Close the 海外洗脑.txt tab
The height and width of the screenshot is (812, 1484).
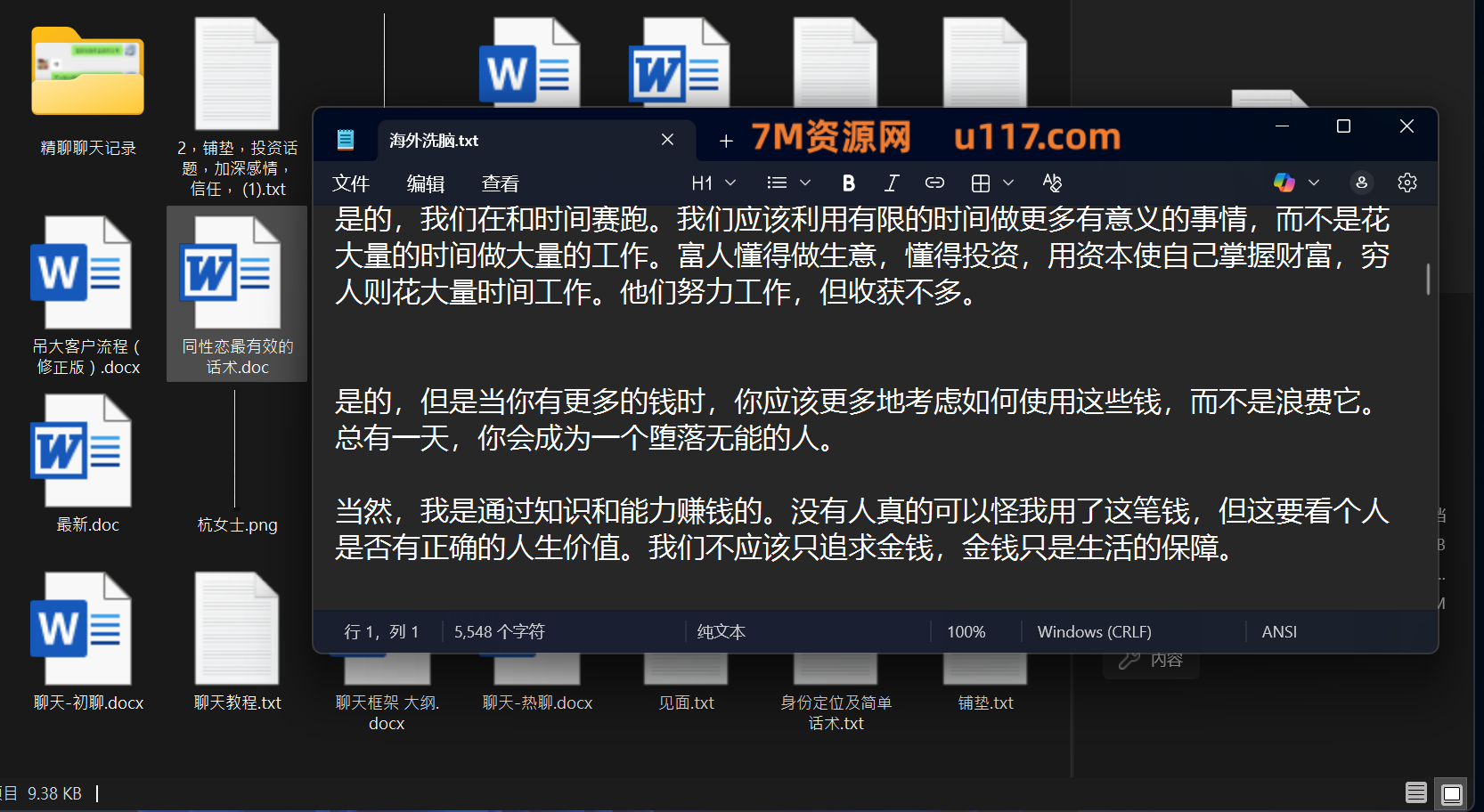[667, 140]
